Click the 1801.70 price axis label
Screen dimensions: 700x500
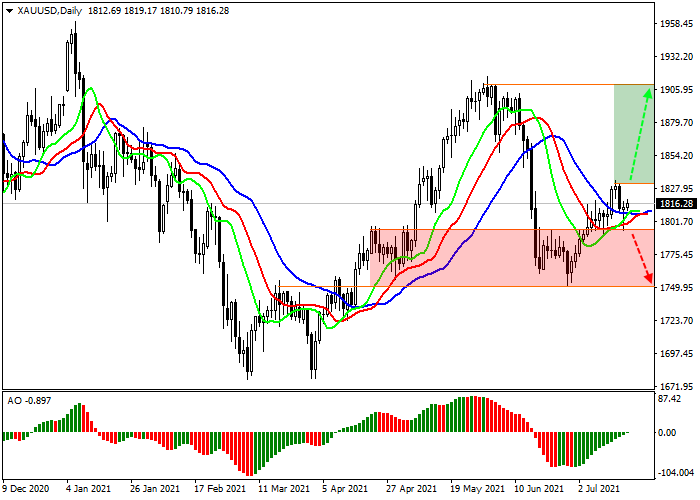coord(676,221)
